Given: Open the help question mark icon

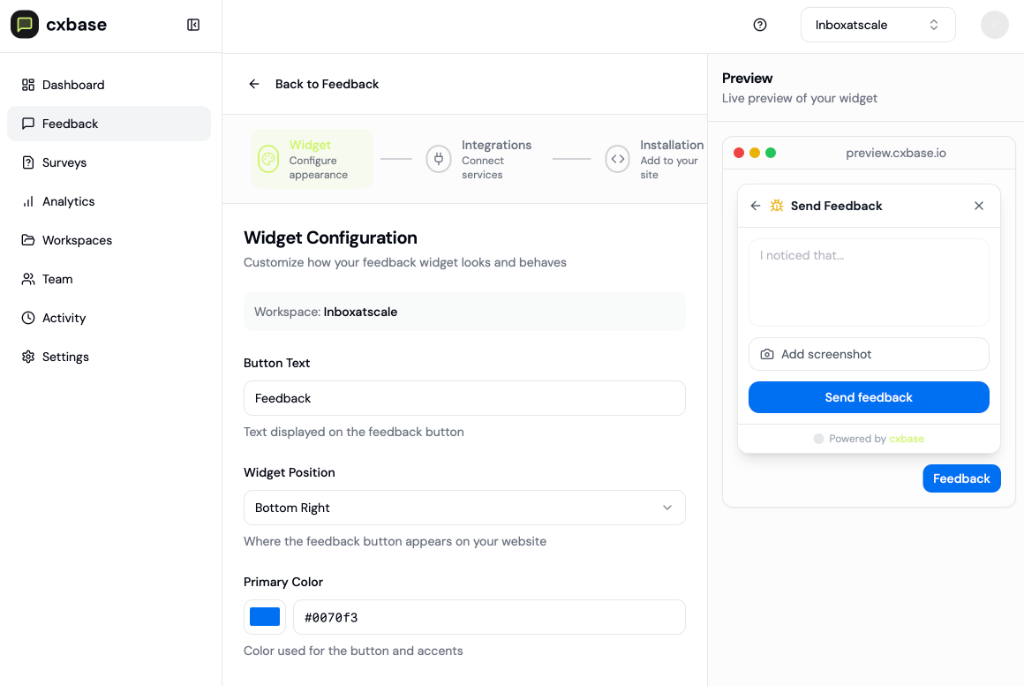Looking at the screenshot, I should pos(759,24).
